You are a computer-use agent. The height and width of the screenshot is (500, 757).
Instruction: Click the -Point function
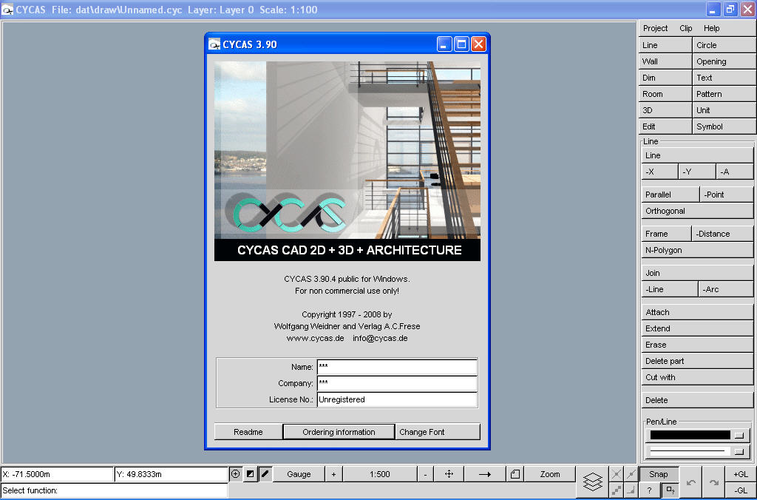pos(727,194)
